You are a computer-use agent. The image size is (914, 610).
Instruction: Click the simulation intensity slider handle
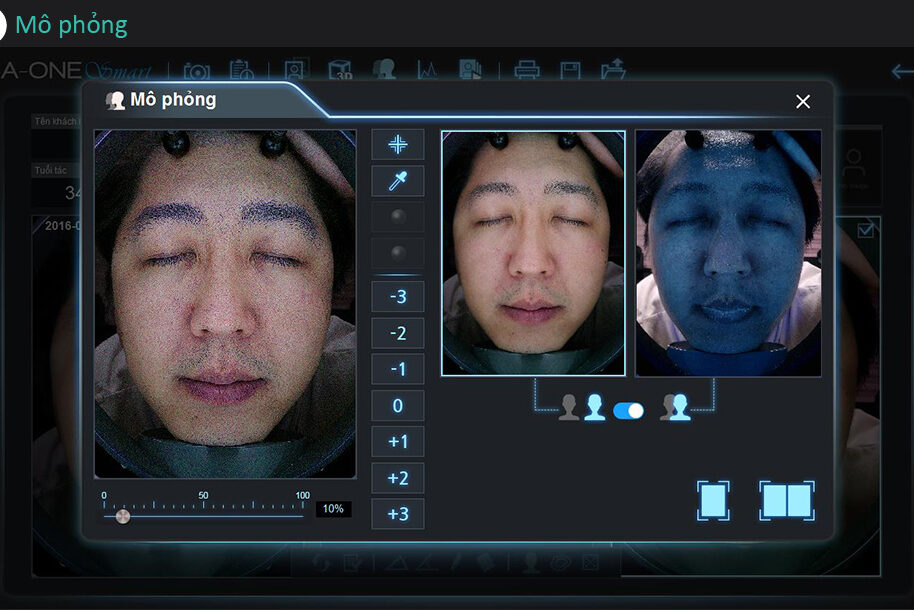click(122, 516)
